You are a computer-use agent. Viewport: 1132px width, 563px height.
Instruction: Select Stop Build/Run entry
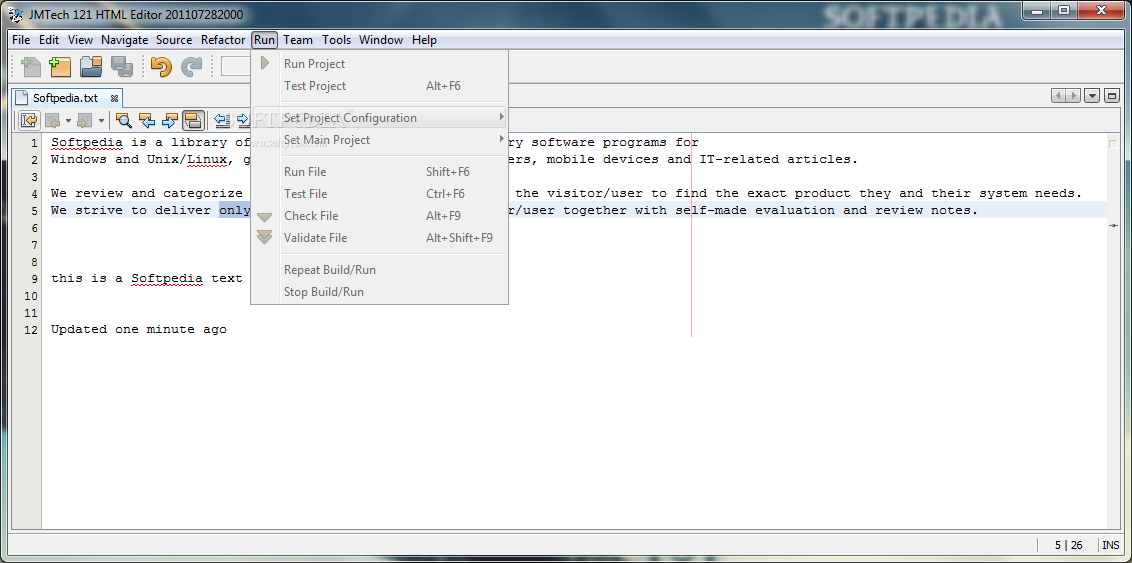tap(380, 292)
